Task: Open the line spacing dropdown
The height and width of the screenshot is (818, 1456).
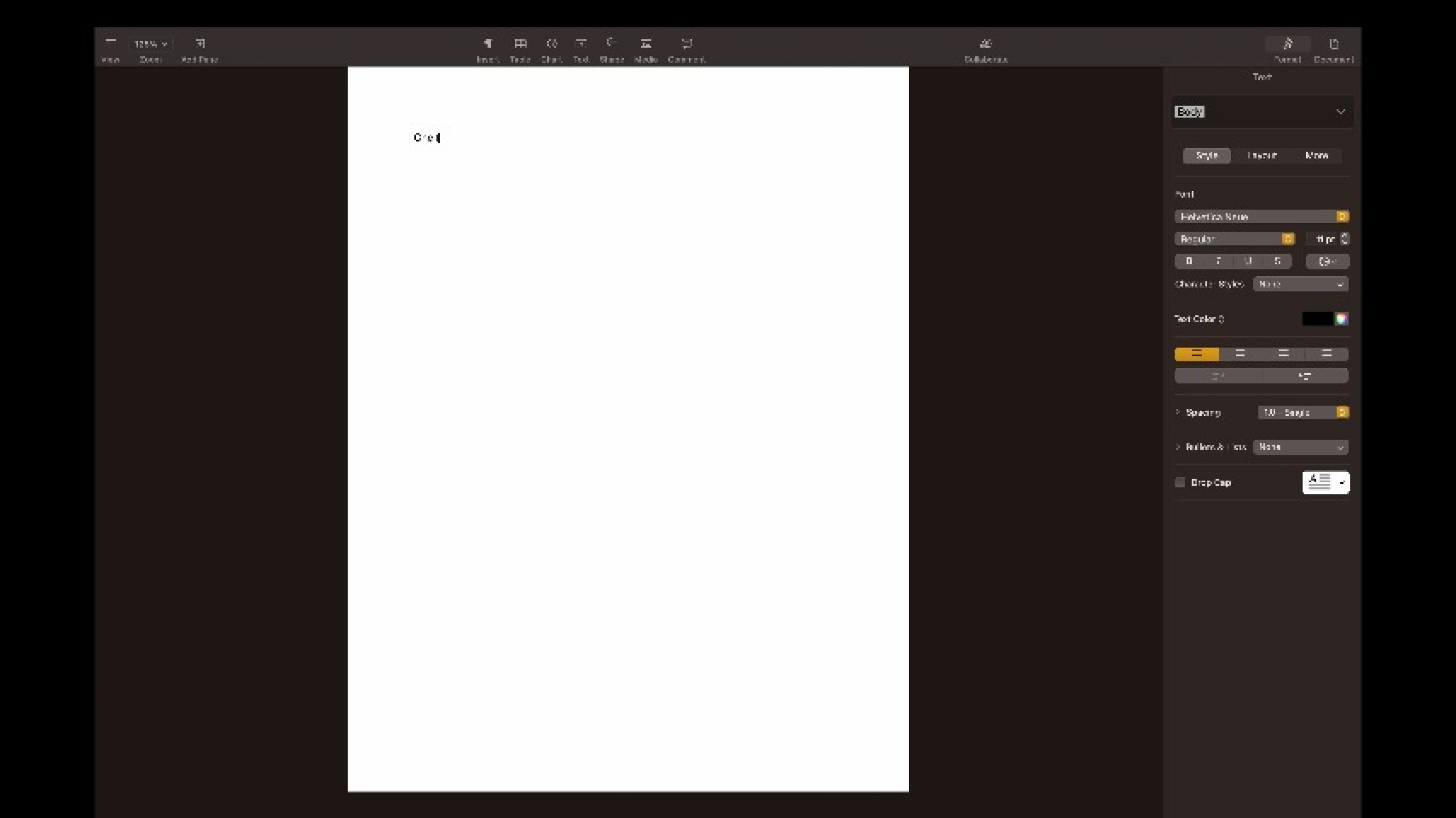Action: point(1303,412)
